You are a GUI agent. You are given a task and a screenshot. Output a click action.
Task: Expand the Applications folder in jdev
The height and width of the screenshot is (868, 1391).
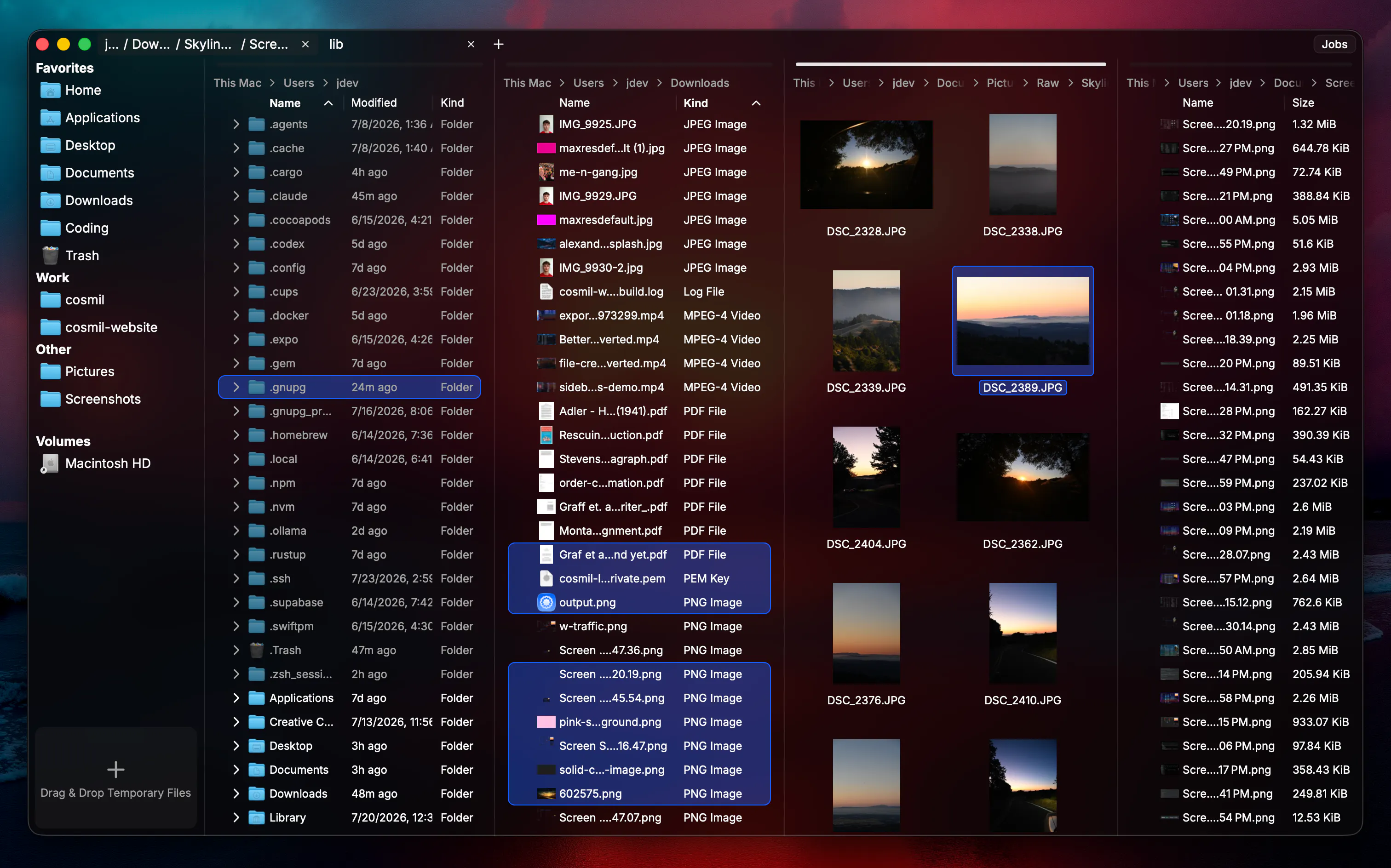pos(236,698)
